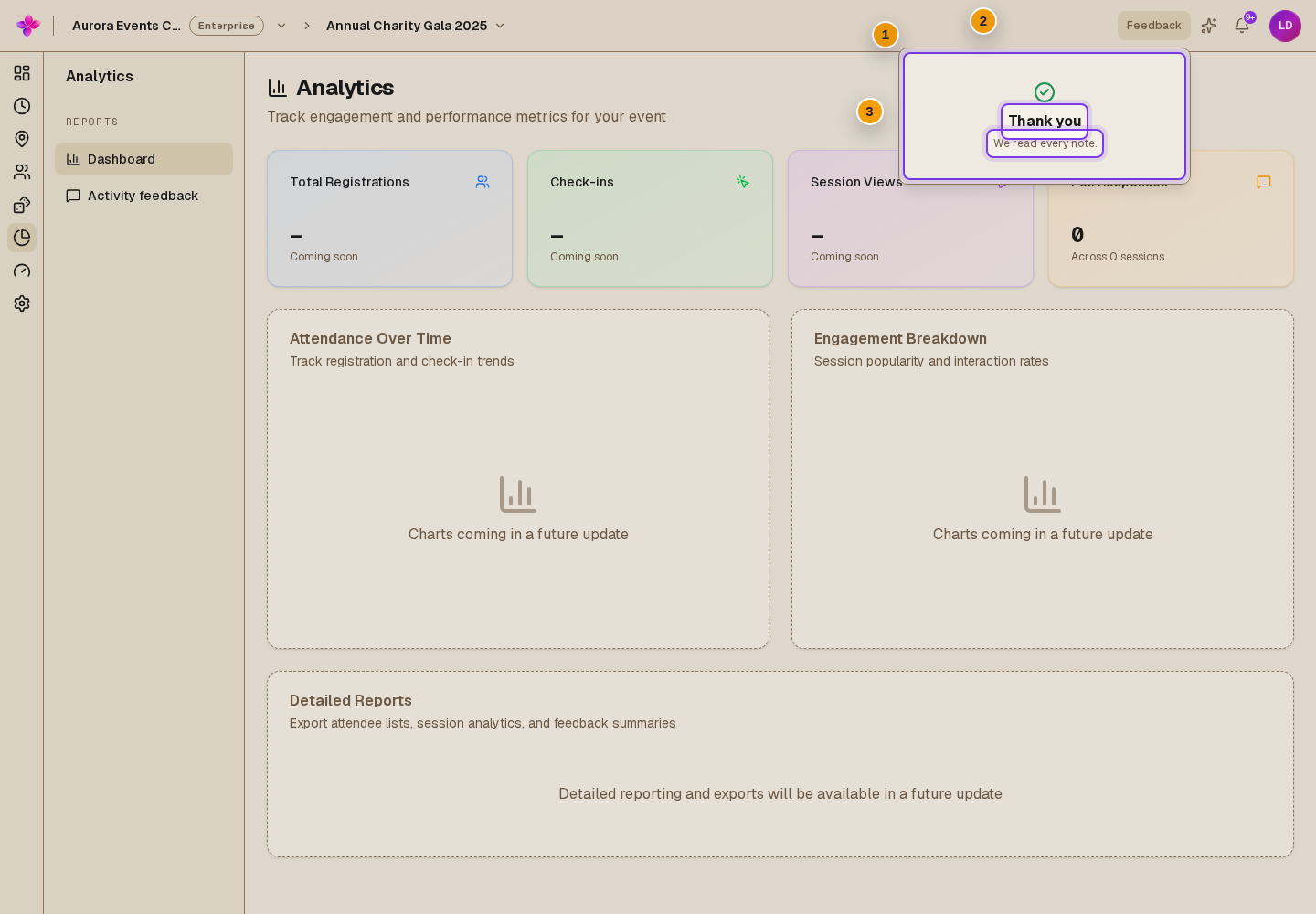Screen dimensions: 1316x914
Task: Open the LD user avatar menu
Action: [1285, 26]
